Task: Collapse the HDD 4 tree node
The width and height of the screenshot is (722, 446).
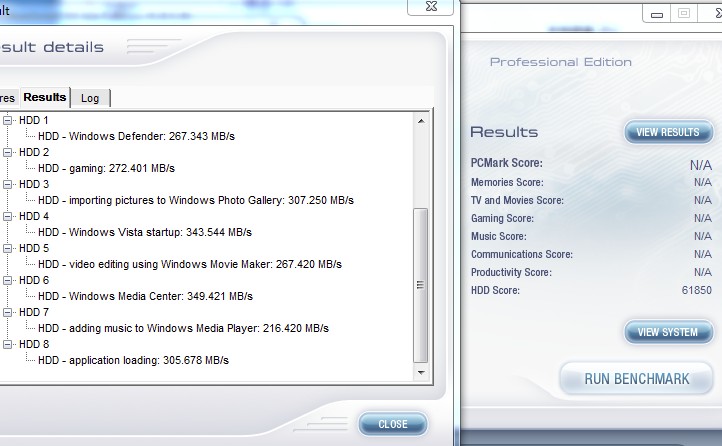Action: (x=7, y=216)
